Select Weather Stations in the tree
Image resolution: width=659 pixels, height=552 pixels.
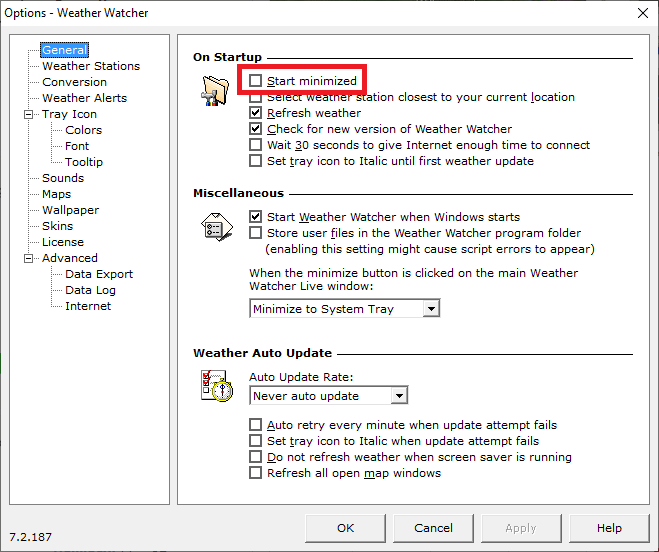click(x=90, y=66)
